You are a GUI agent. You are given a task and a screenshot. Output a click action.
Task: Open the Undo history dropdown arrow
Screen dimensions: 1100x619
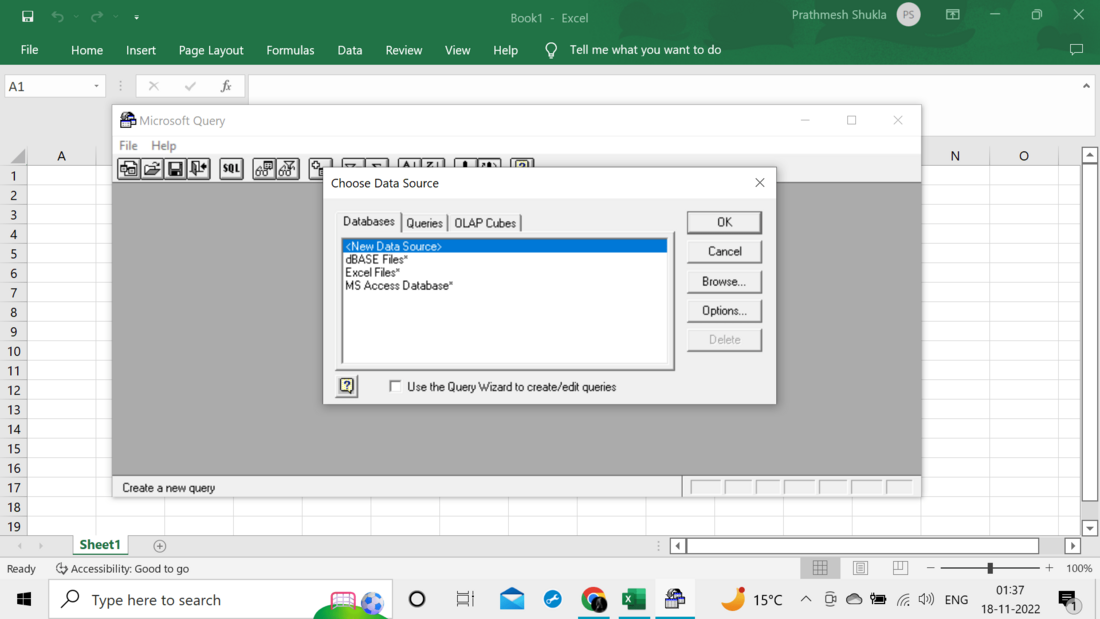(76, 16)
